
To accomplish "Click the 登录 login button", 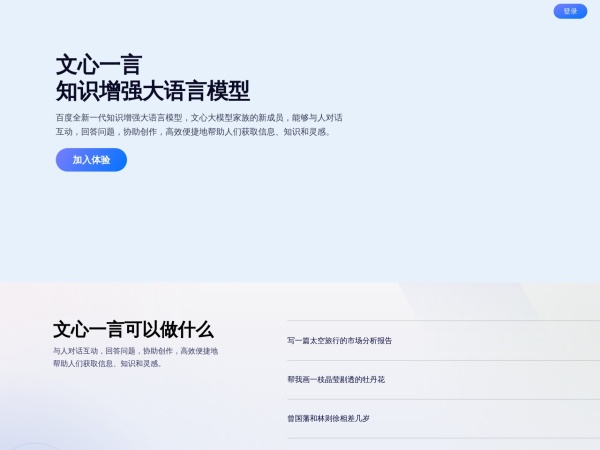I will (570, 11).
